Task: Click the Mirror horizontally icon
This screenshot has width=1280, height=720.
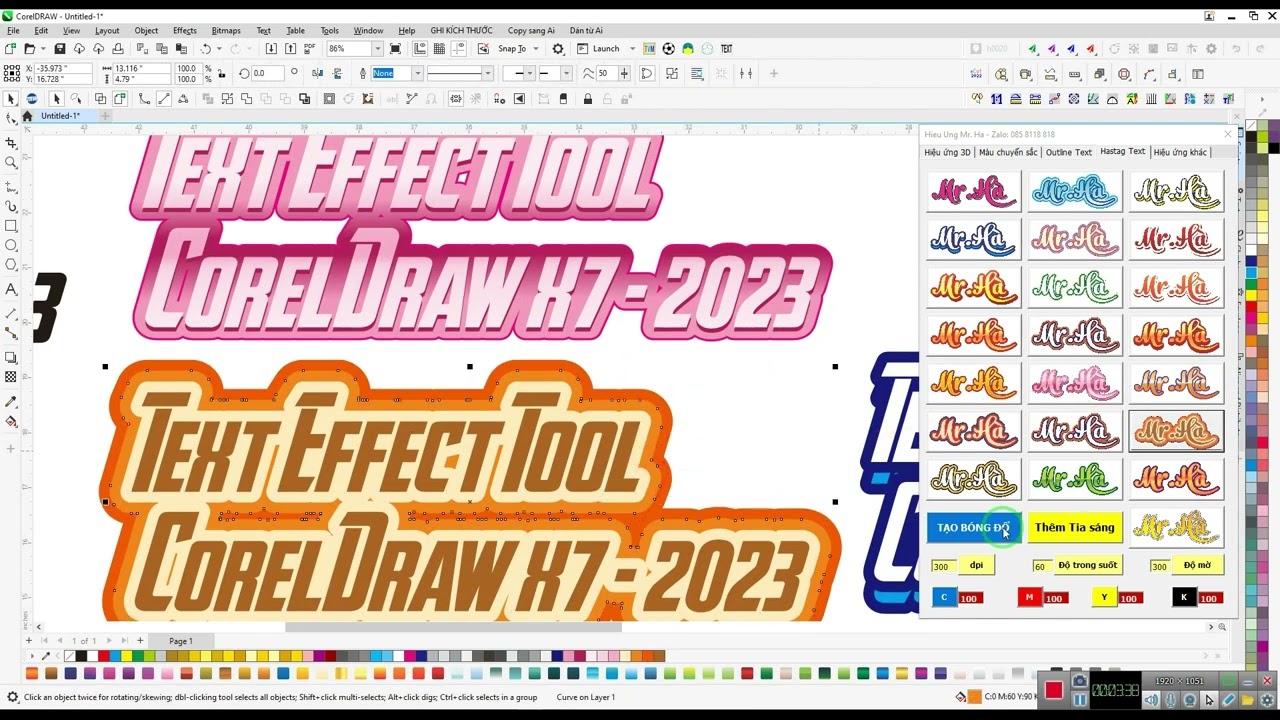Action: 317,73
